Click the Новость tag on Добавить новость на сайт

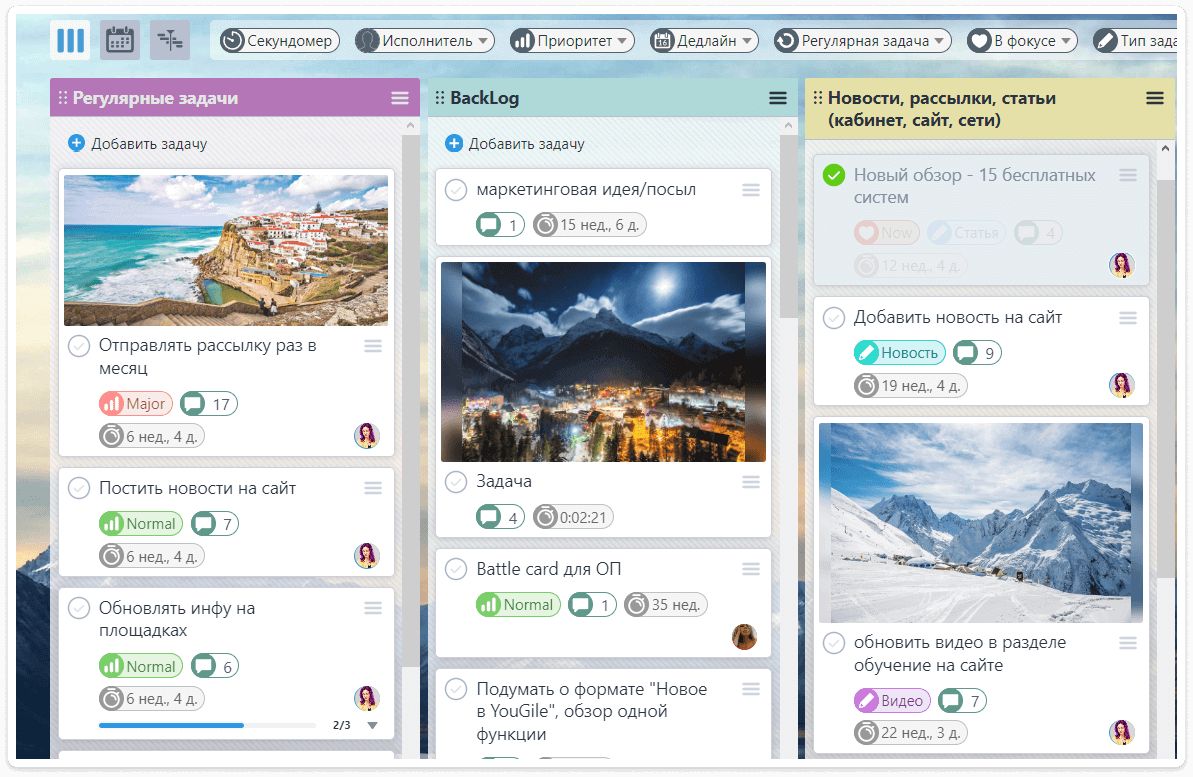pos(899,352)
